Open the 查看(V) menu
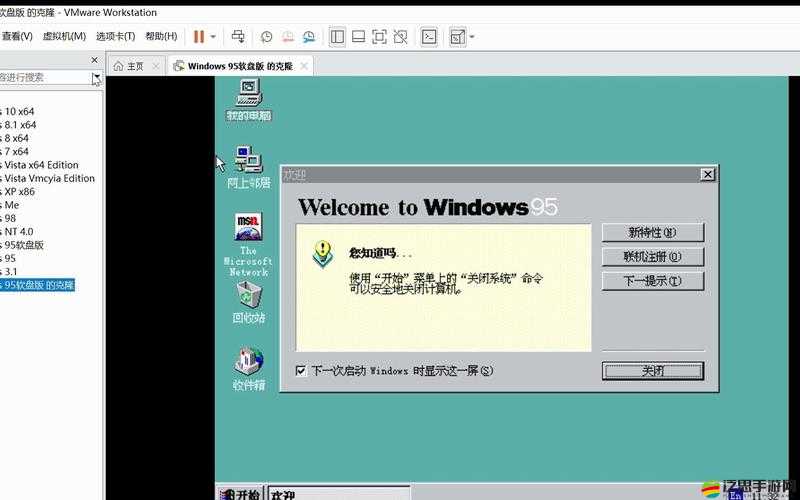 17,36
